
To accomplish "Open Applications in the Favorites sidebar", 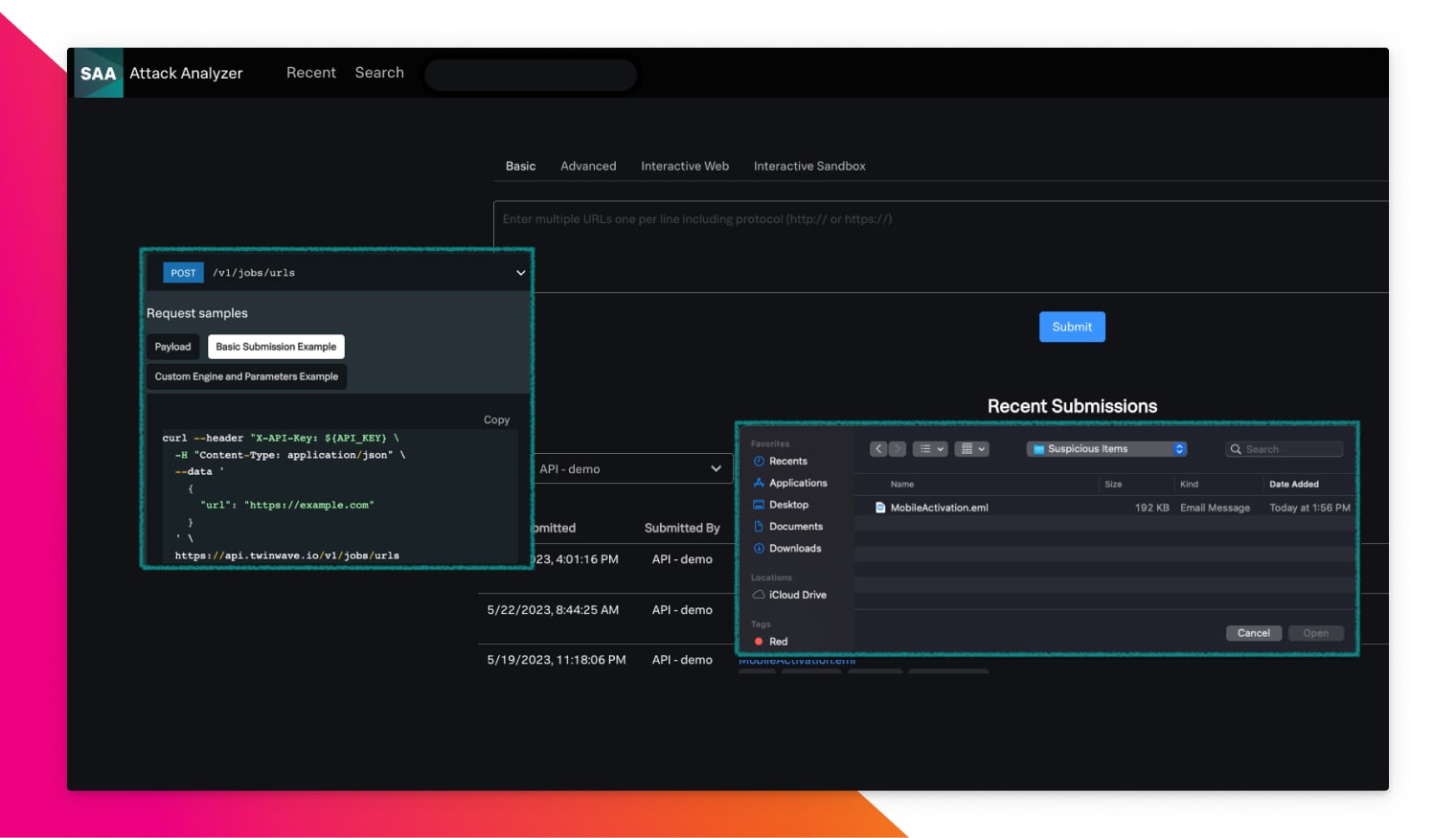I will point(790,484).
